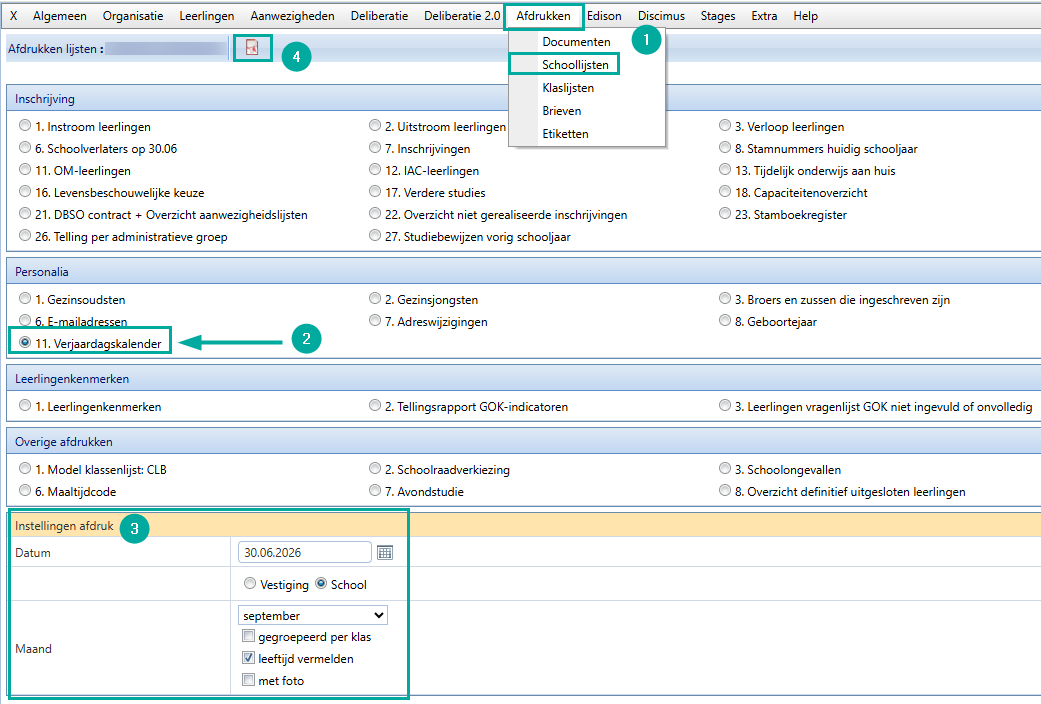Choose Overzicht definitief uitgesloten leerlingen option
Screen dimensions: 1041x704
tap(725, 490)
